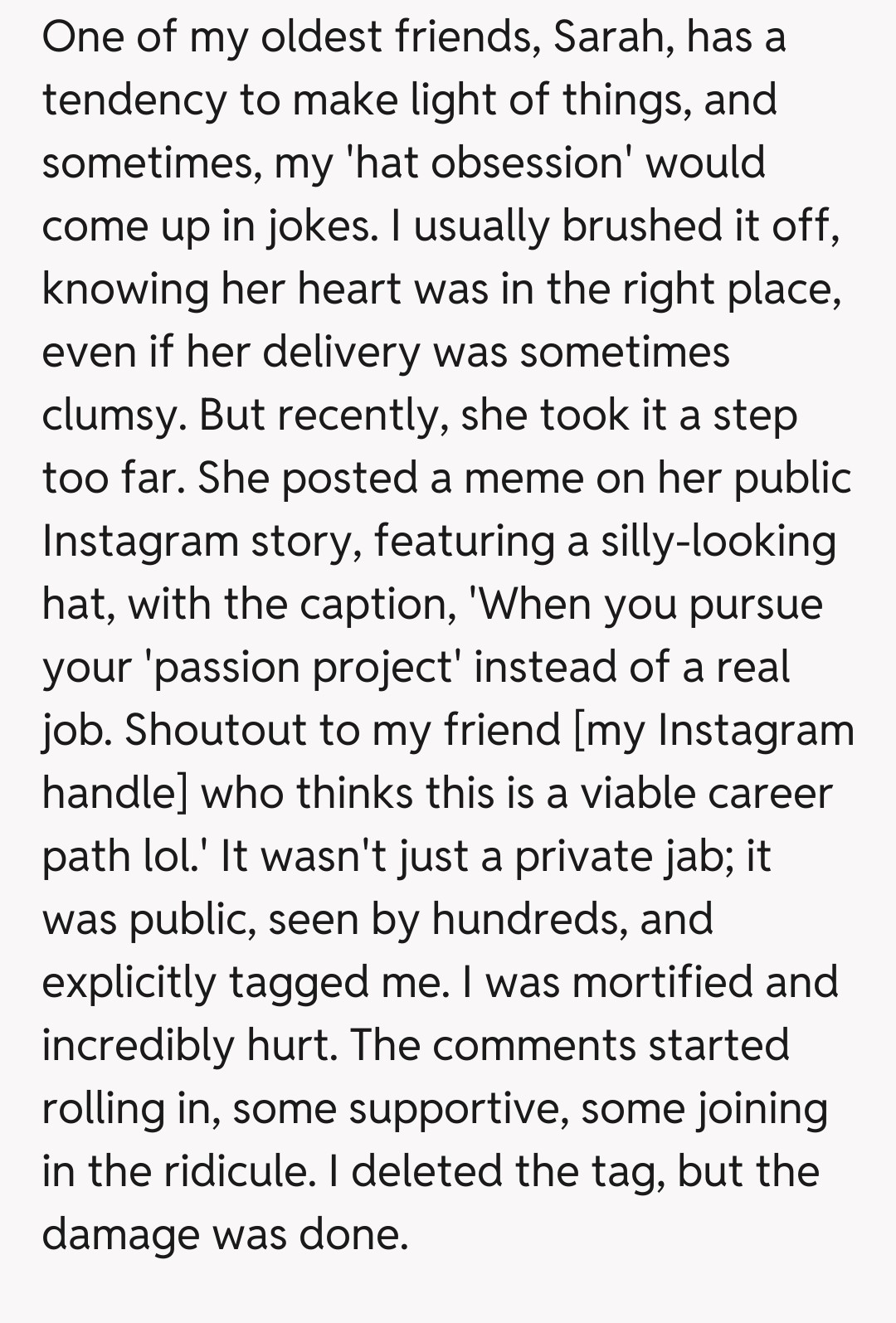The width and height of the screenshot is (896, 1323).
Task: Click the word "brushed"
Action: (640, 226)
